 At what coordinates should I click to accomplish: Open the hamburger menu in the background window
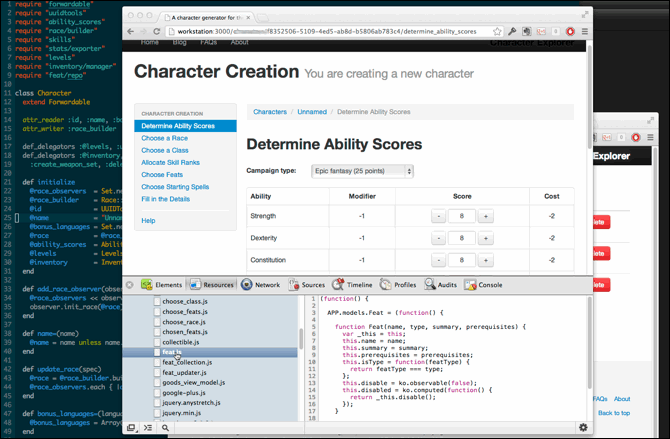[650, 137]
